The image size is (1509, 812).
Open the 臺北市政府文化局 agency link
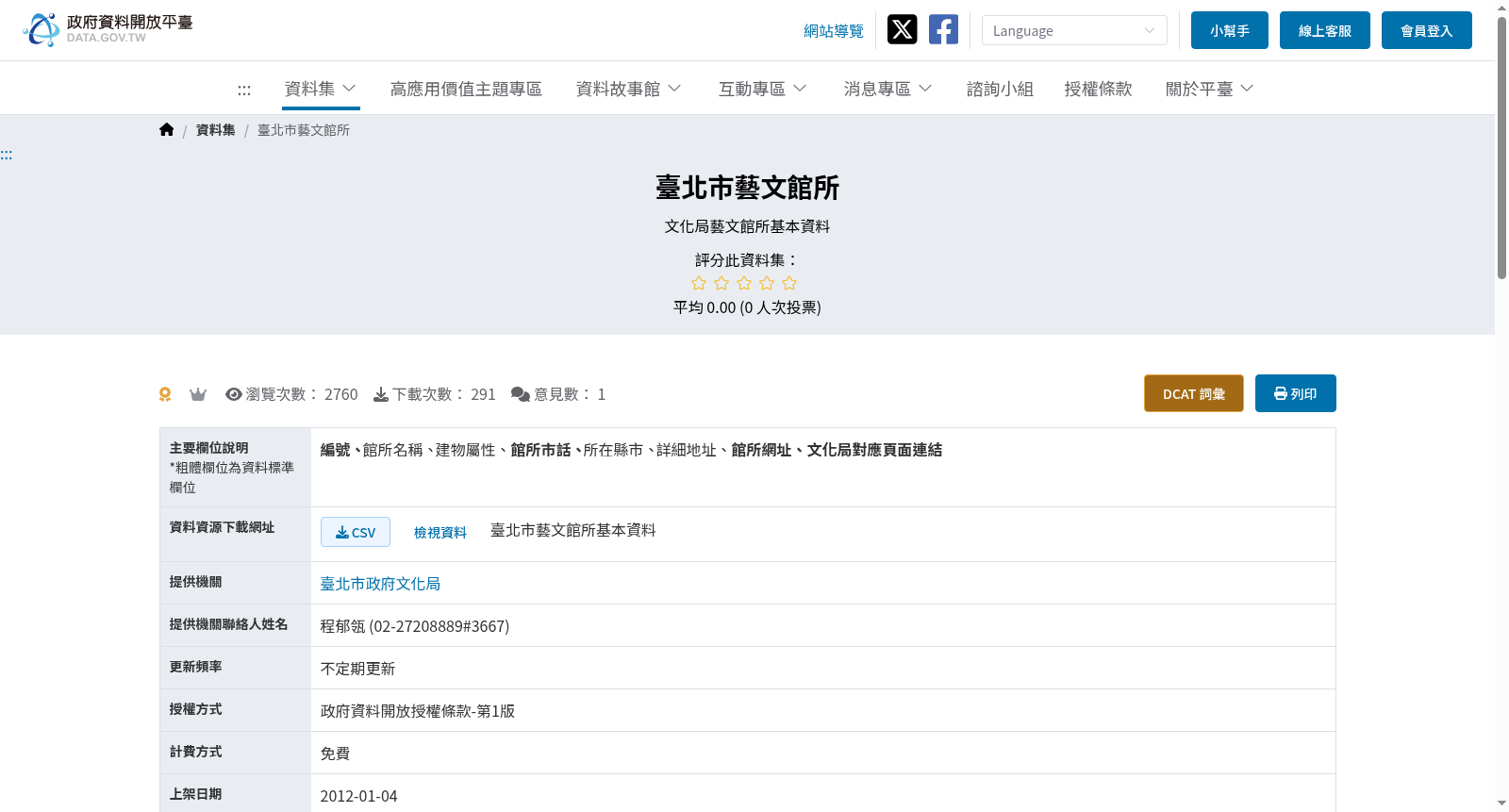[380, 584]
